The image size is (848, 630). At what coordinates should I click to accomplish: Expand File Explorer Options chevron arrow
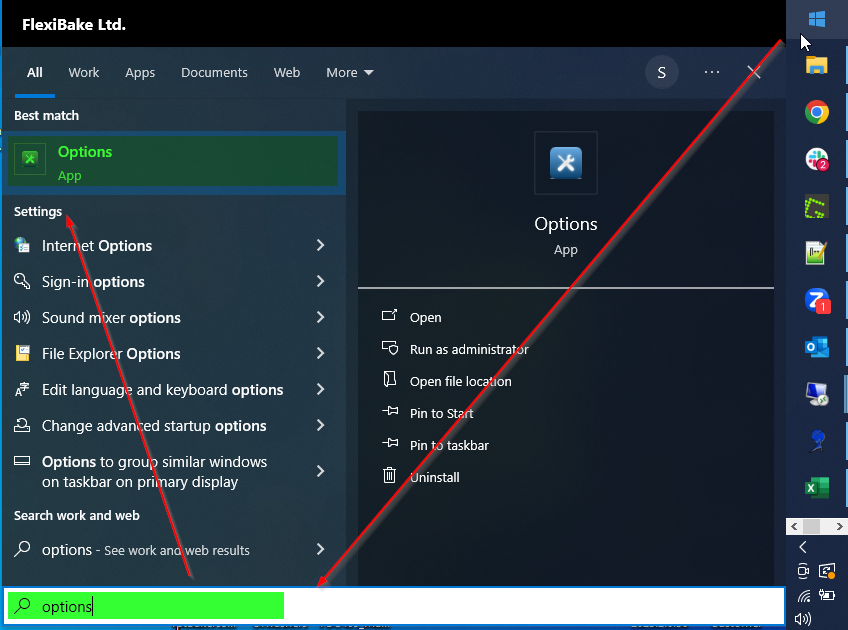pyautogui.click(x=320, y=354)
